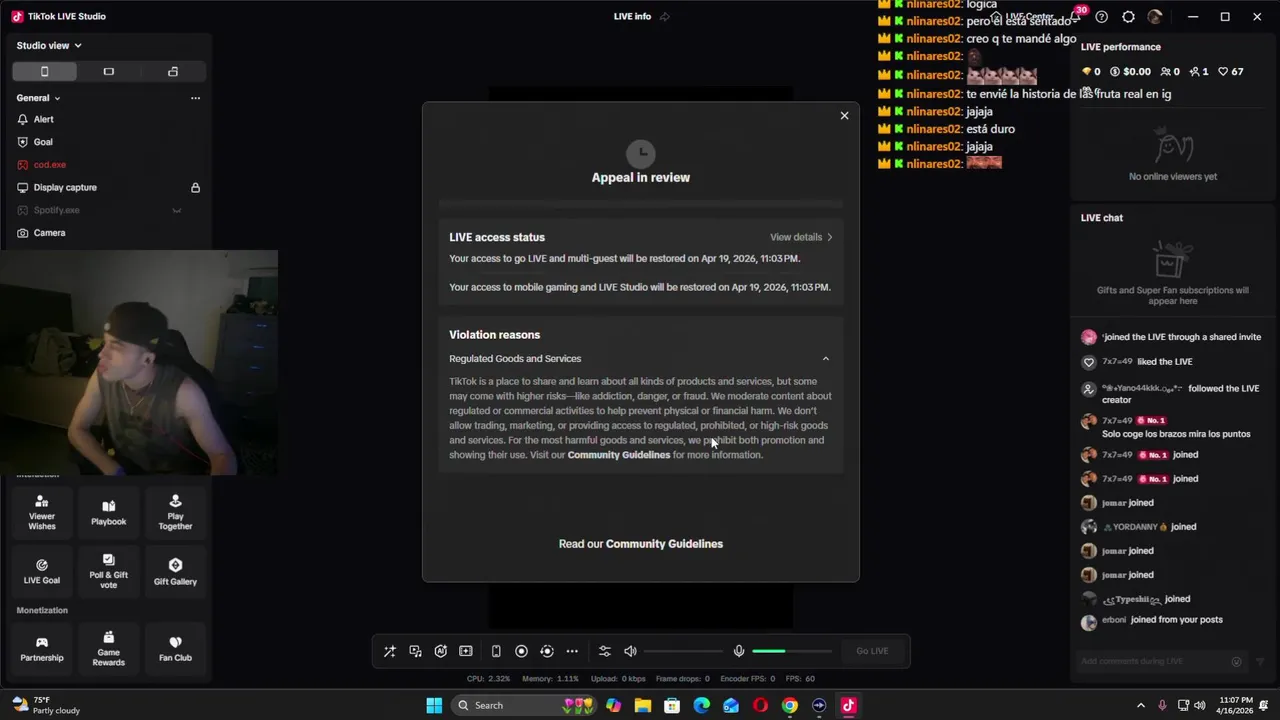The height and width of the screenshot is (720, 1280).
Task: Click the Go LIVE button
Action: pyautogui.click(x=872, y=651)
